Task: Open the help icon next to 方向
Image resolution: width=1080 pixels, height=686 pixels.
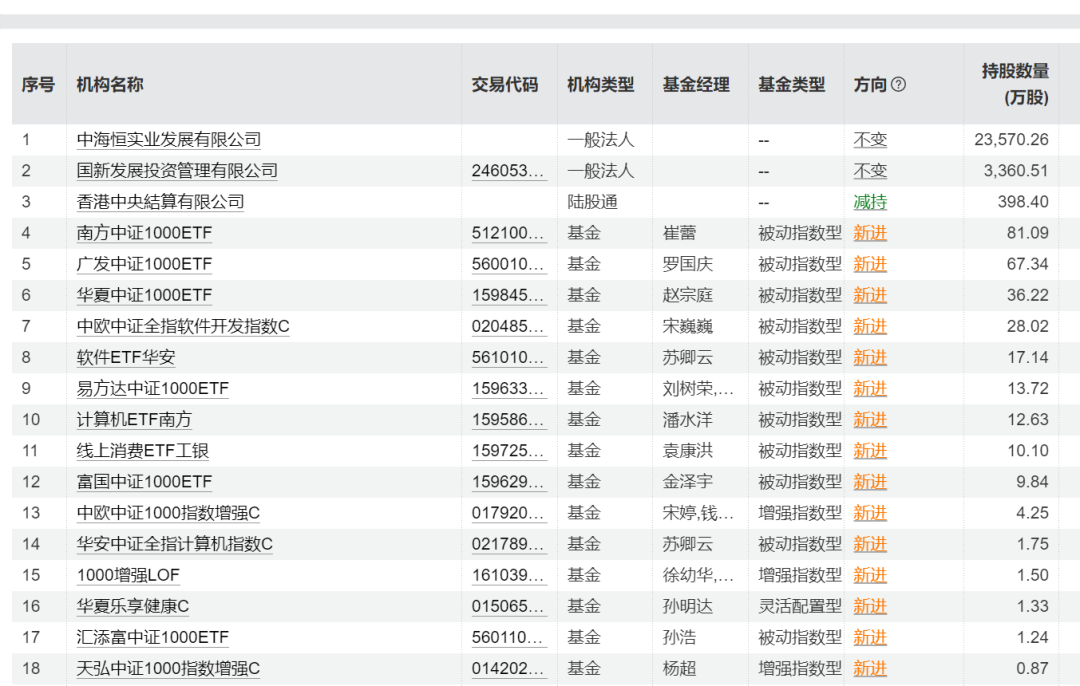Action: coord(898,84)
